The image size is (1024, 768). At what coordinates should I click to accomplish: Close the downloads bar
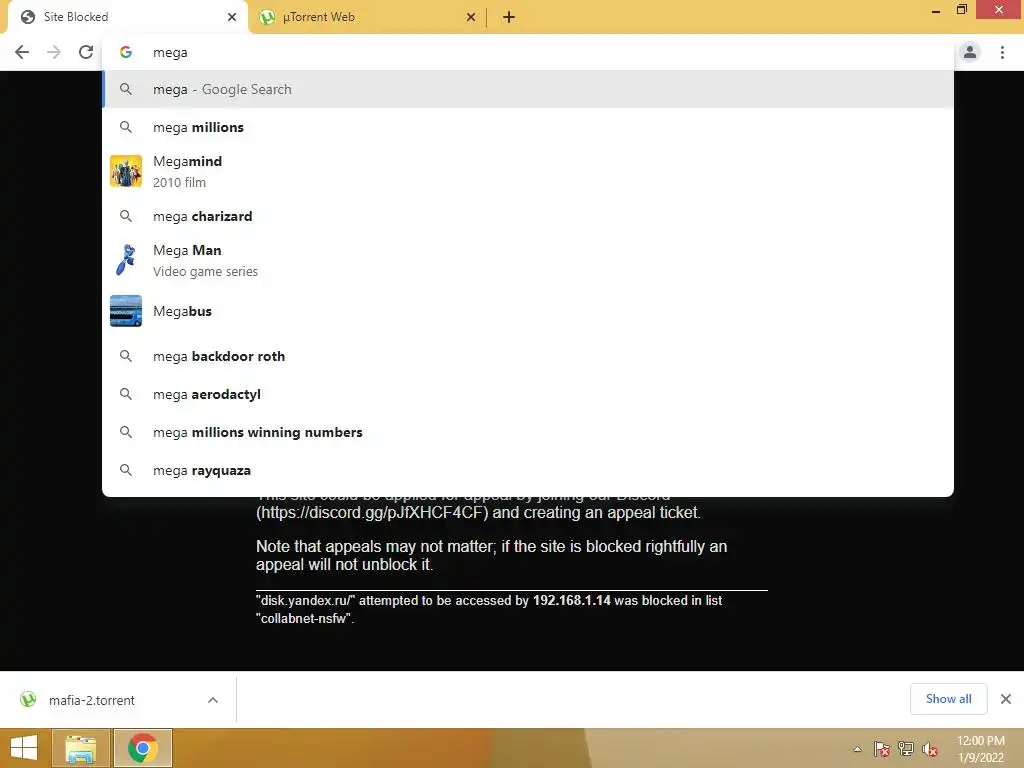(x=1006, y=699)
